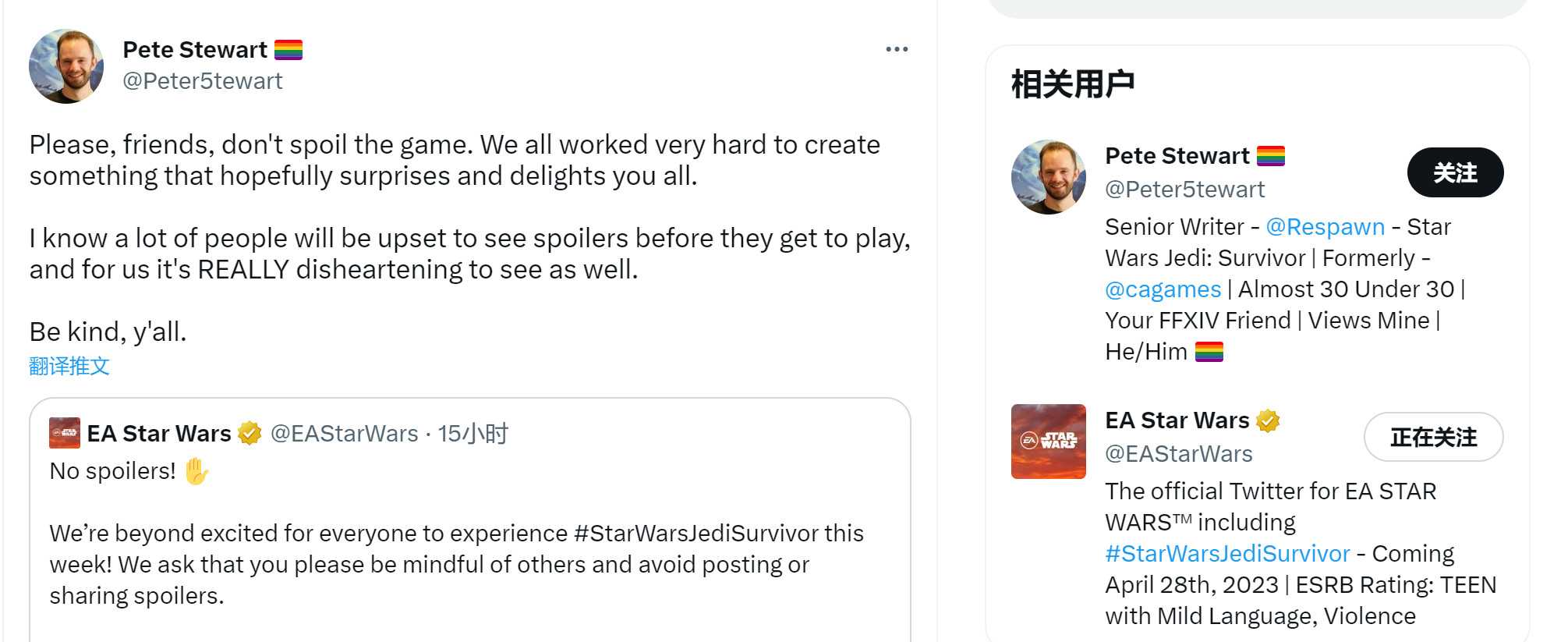Click 翻译推文 to translate the tweet
The height and width of the screenshot is (642, 1568).
[69, 366]
